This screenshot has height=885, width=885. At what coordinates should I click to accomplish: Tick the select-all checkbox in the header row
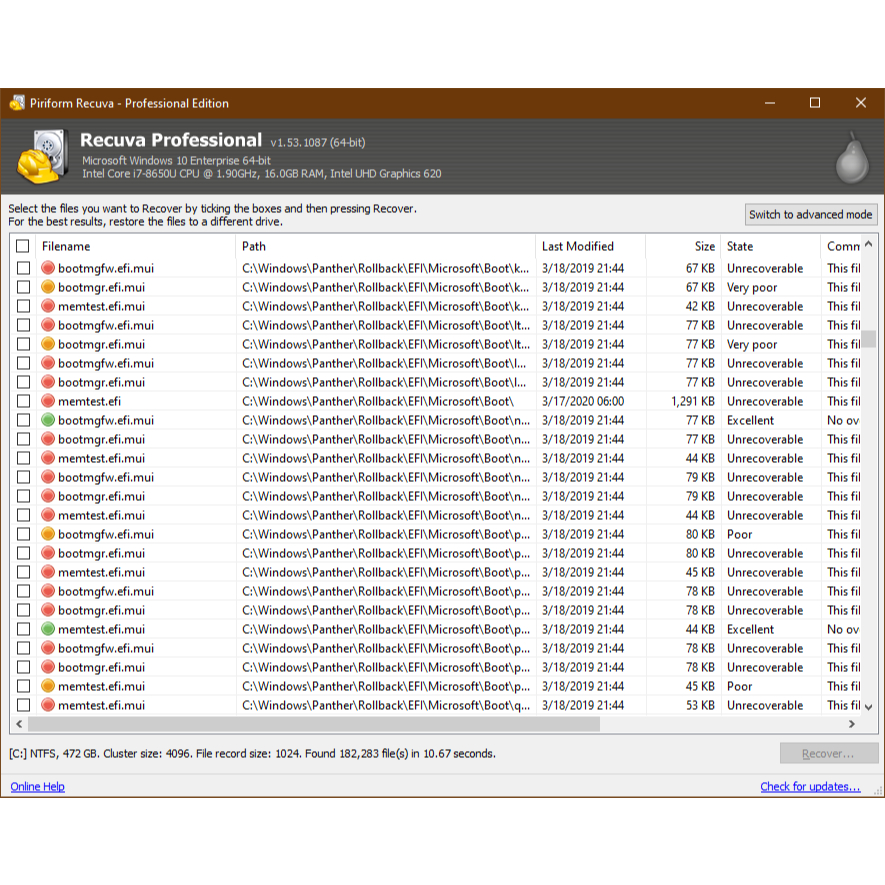coord(23,246)
